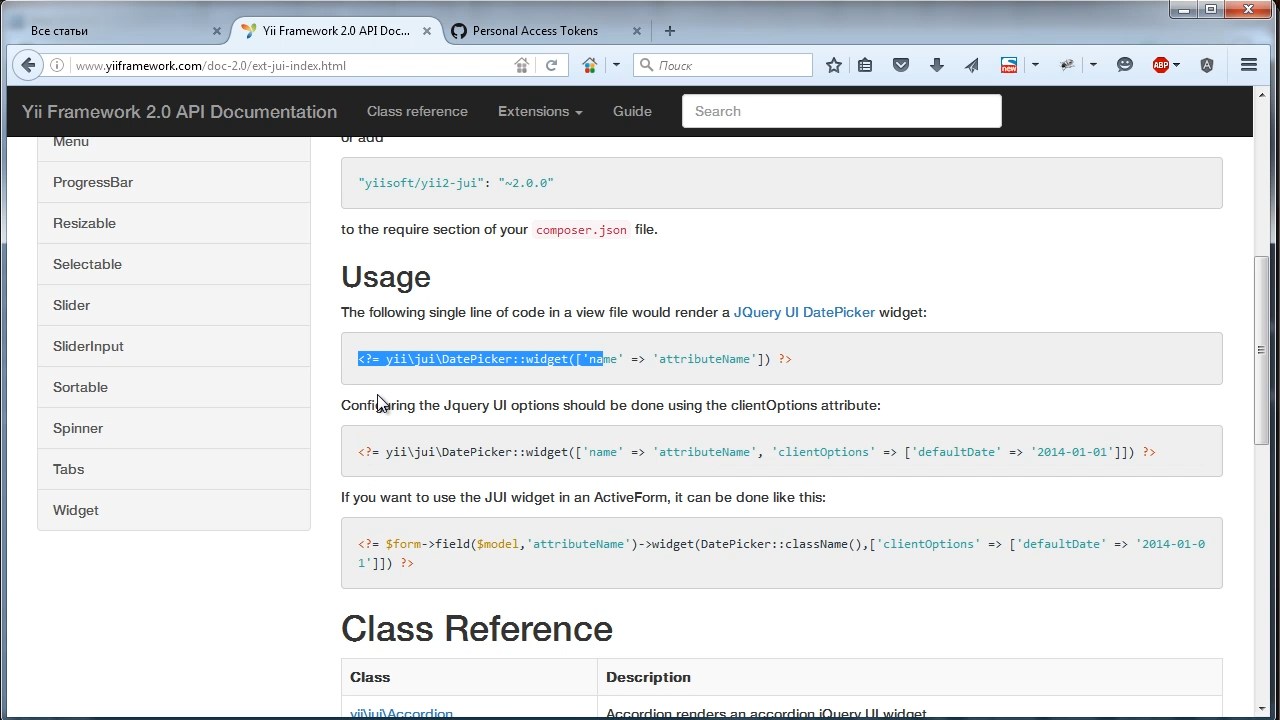
Task: Click the clientOptions DatePicker code line
Action: [757, 452]
